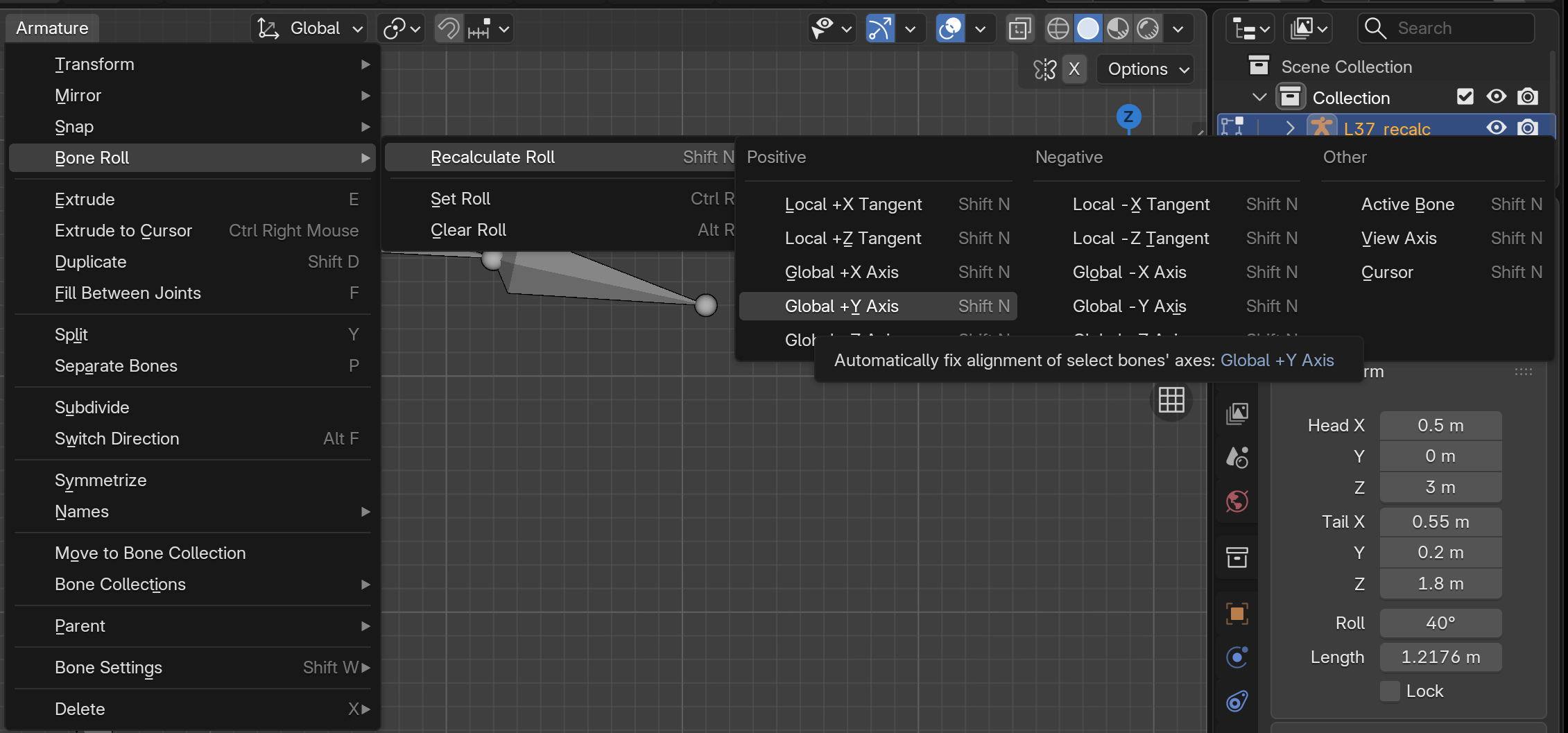This screenshot has width=1568, height=733.
Task: Open the snapping options dropdown
Action: tap(490, 28)
